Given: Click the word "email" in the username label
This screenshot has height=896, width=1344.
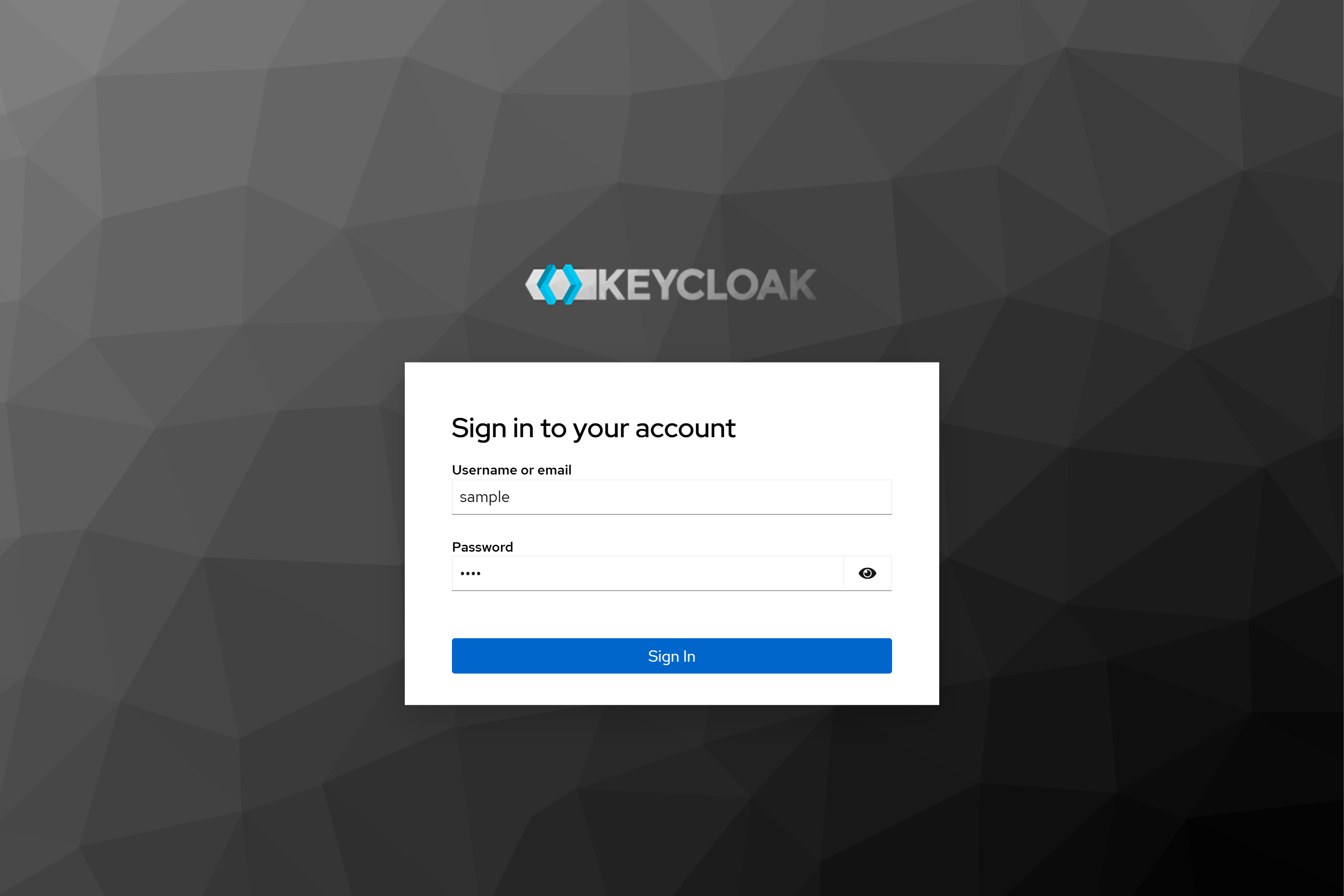Looking at the screenshot, I should point(554,470).
